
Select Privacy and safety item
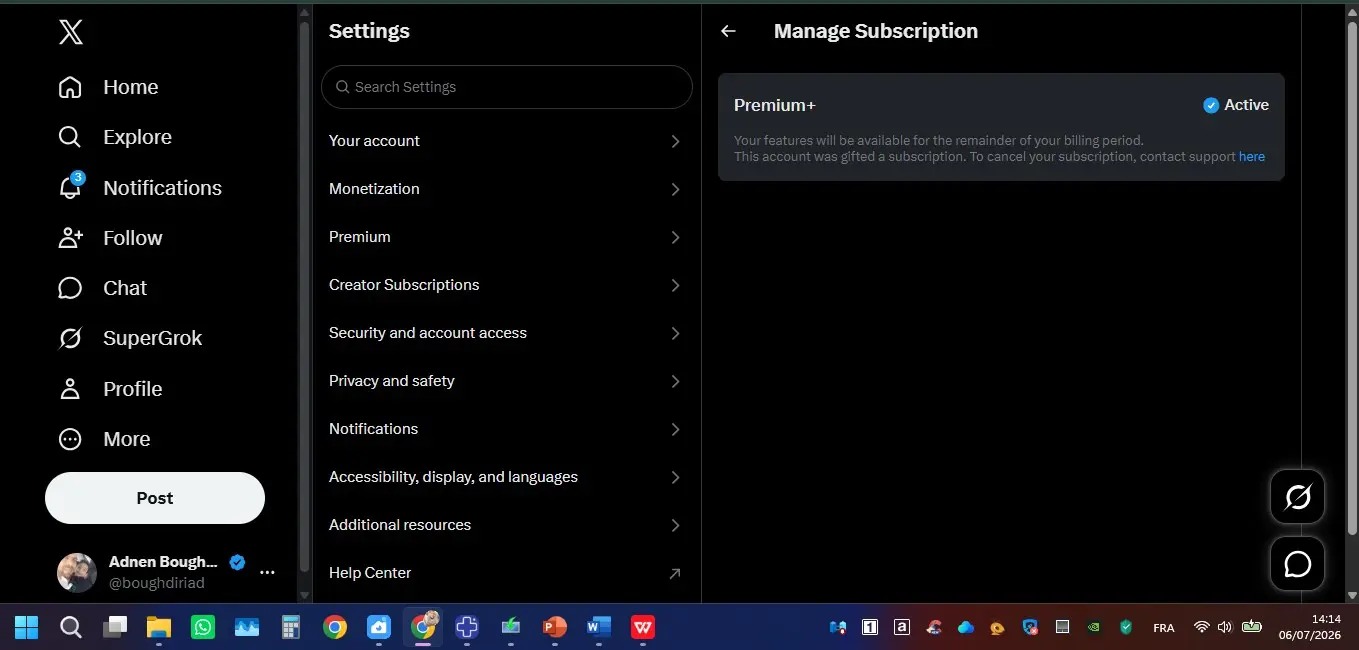coord(506,381)
